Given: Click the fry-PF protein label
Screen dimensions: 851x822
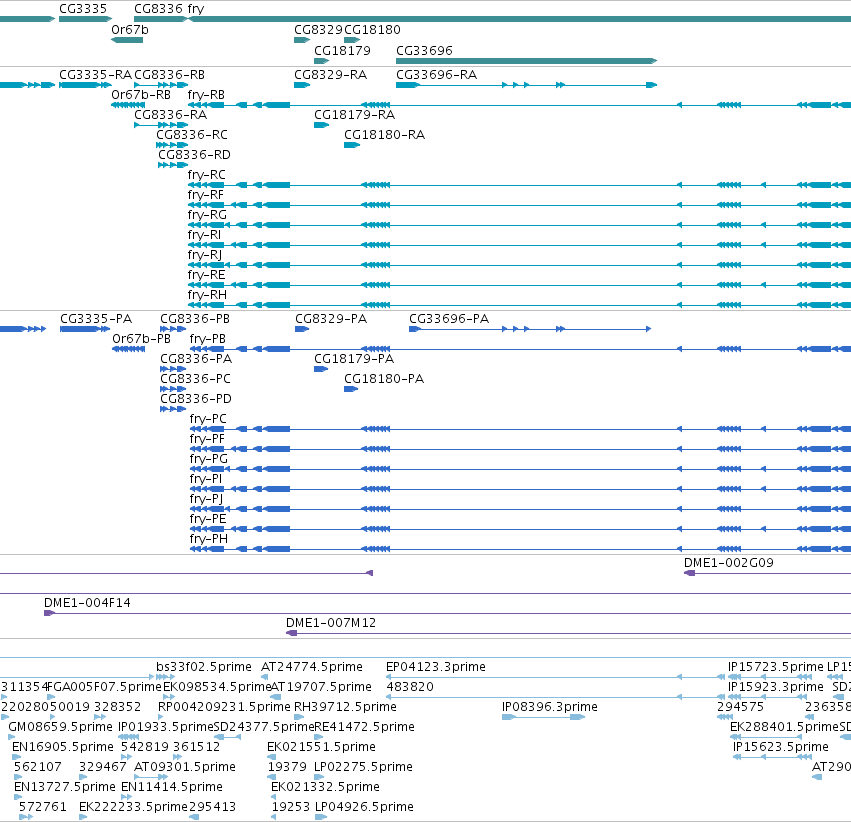Looking at the screenshot, I should point(207,438).
